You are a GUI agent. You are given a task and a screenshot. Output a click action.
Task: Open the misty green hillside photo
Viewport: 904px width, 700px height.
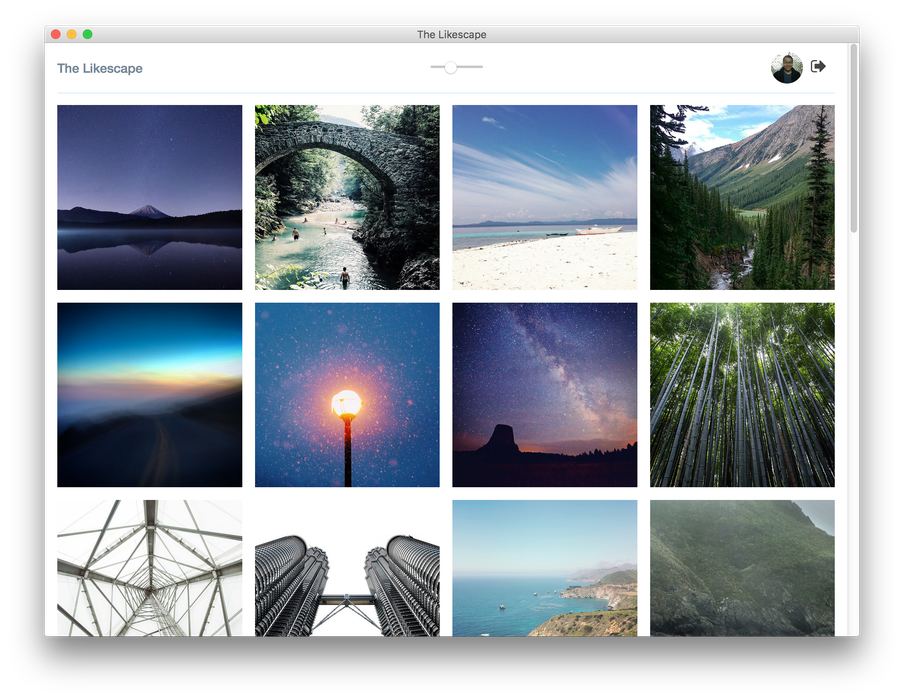coord(742,567)
